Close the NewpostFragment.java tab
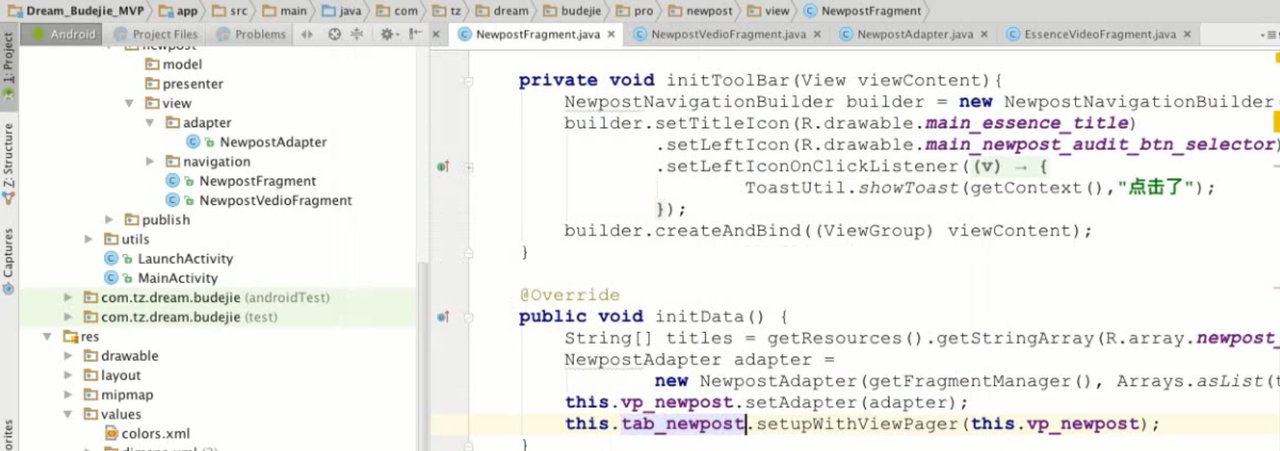 tap(612, 35)
